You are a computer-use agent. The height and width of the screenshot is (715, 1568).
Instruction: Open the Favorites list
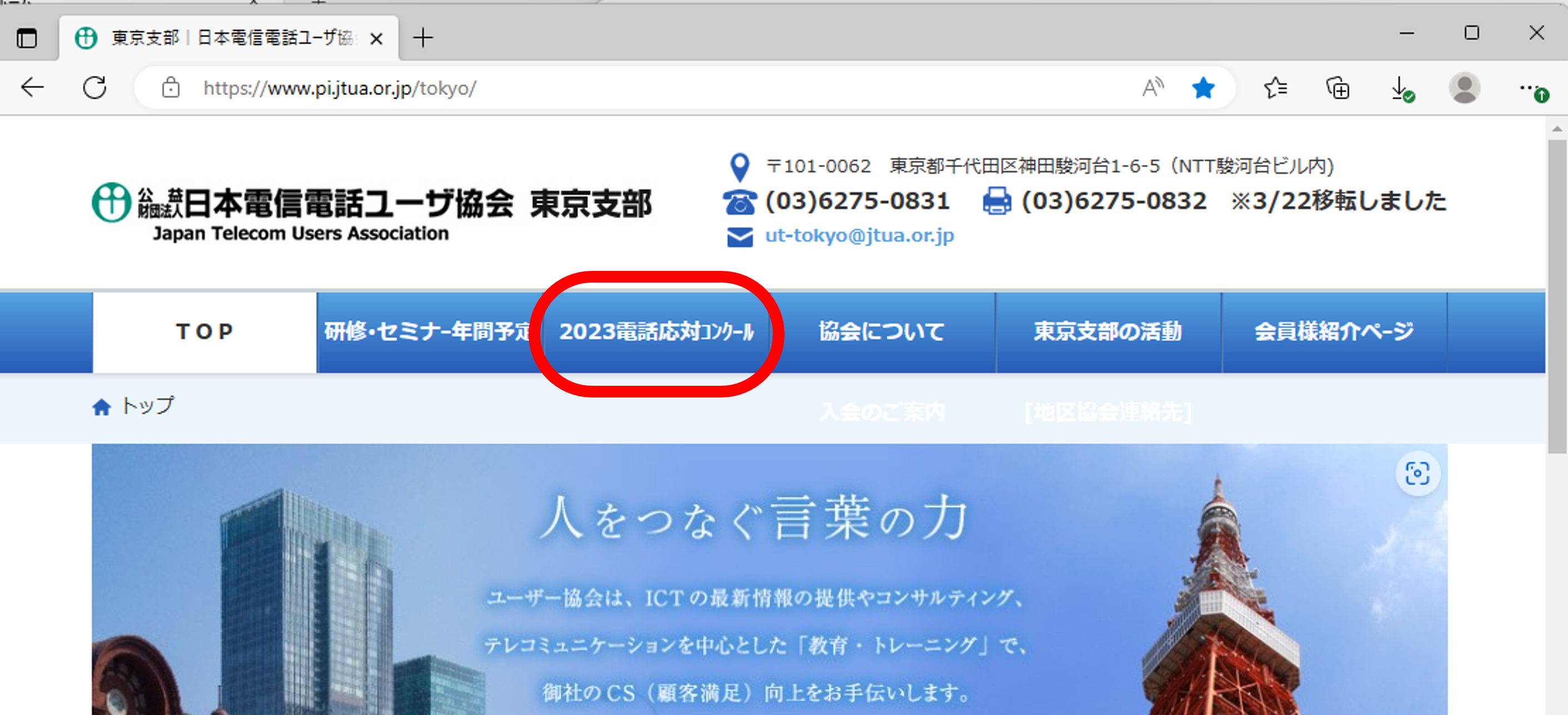(1275, 88)
